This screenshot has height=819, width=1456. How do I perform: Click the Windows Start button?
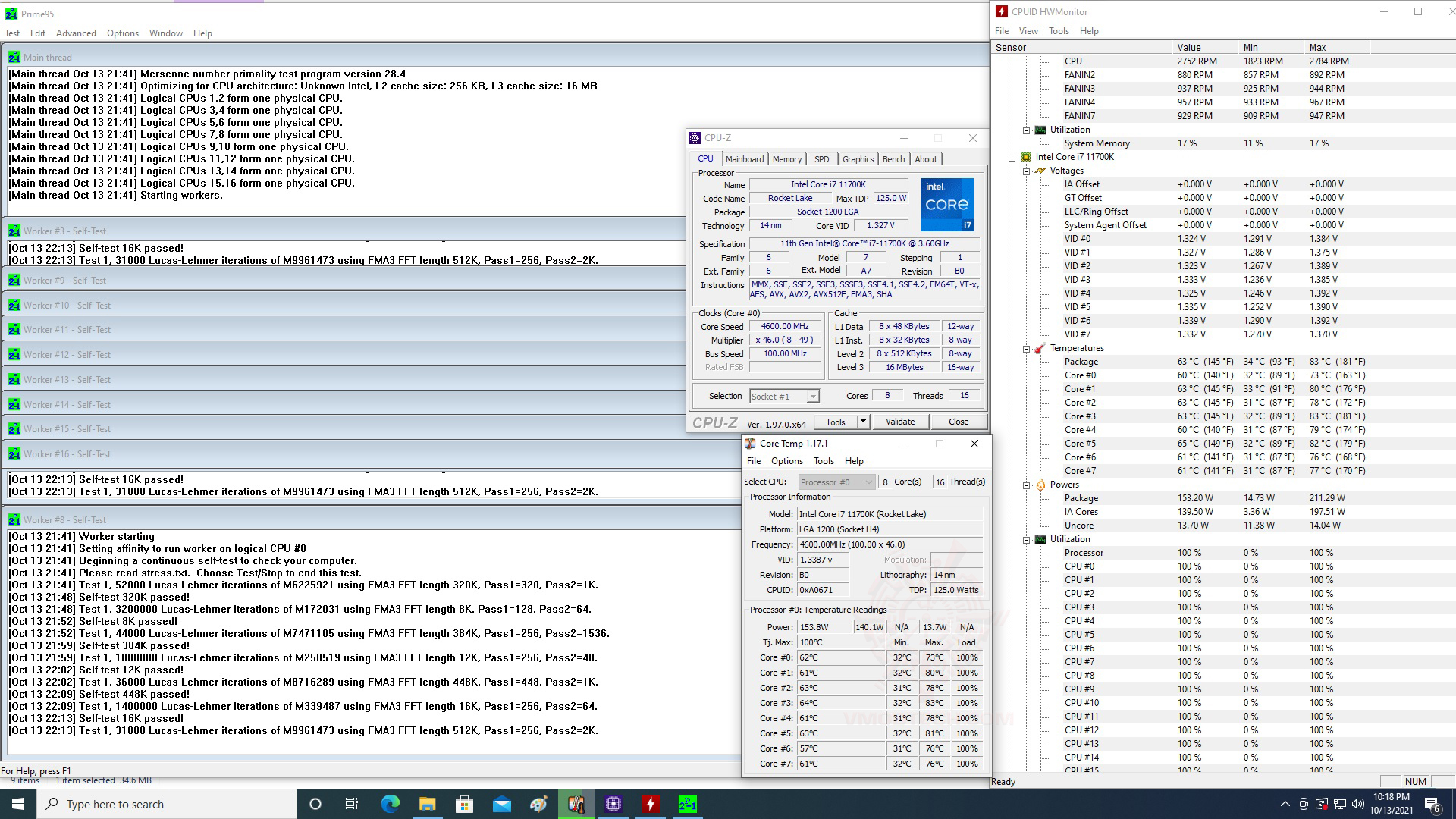[x=17, y=804]
